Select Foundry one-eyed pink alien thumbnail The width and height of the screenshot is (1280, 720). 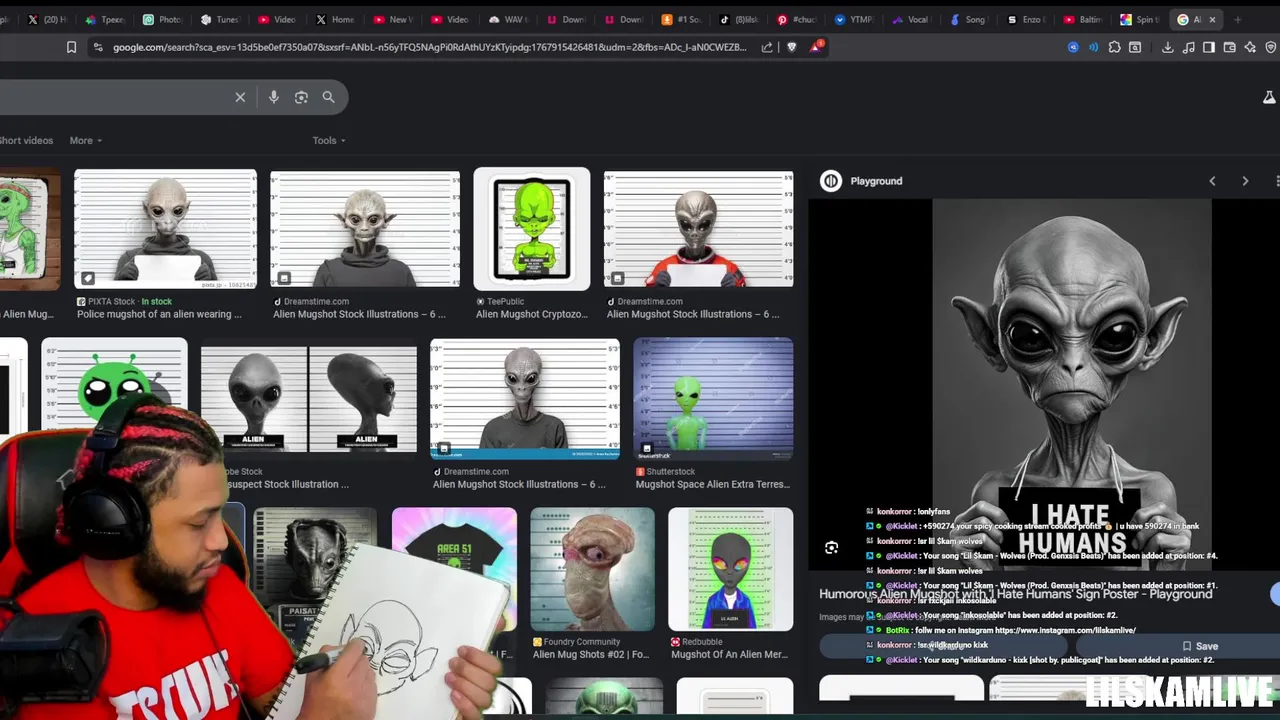point(592,570)
